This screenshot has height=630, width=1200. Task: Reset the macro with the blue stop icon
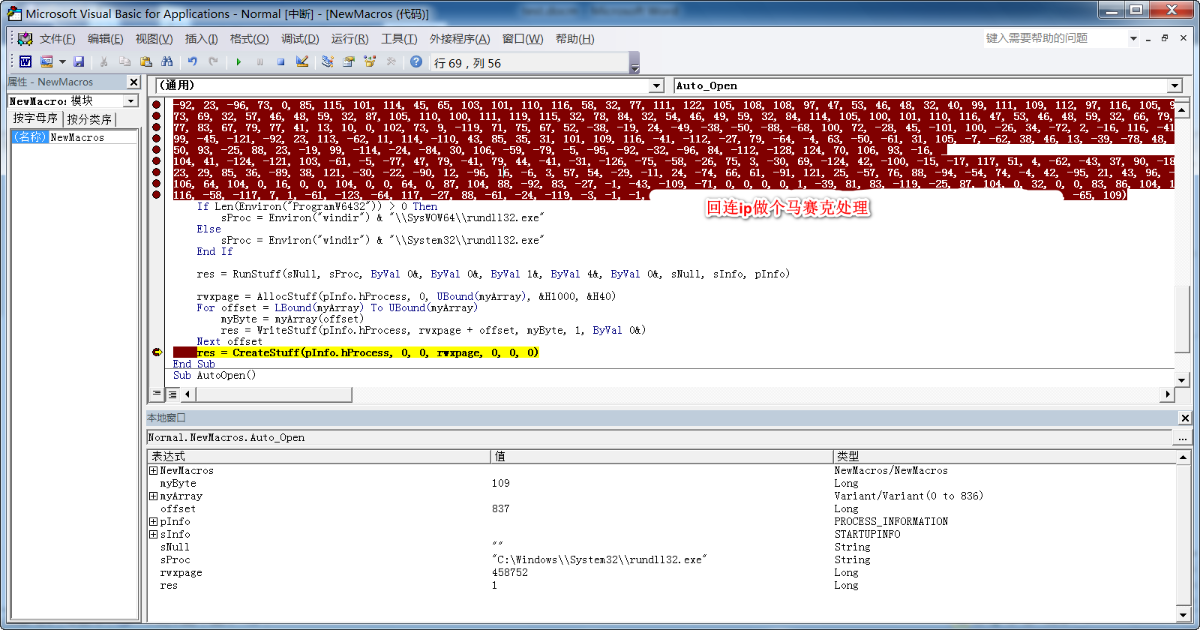[x=281, y=62]
